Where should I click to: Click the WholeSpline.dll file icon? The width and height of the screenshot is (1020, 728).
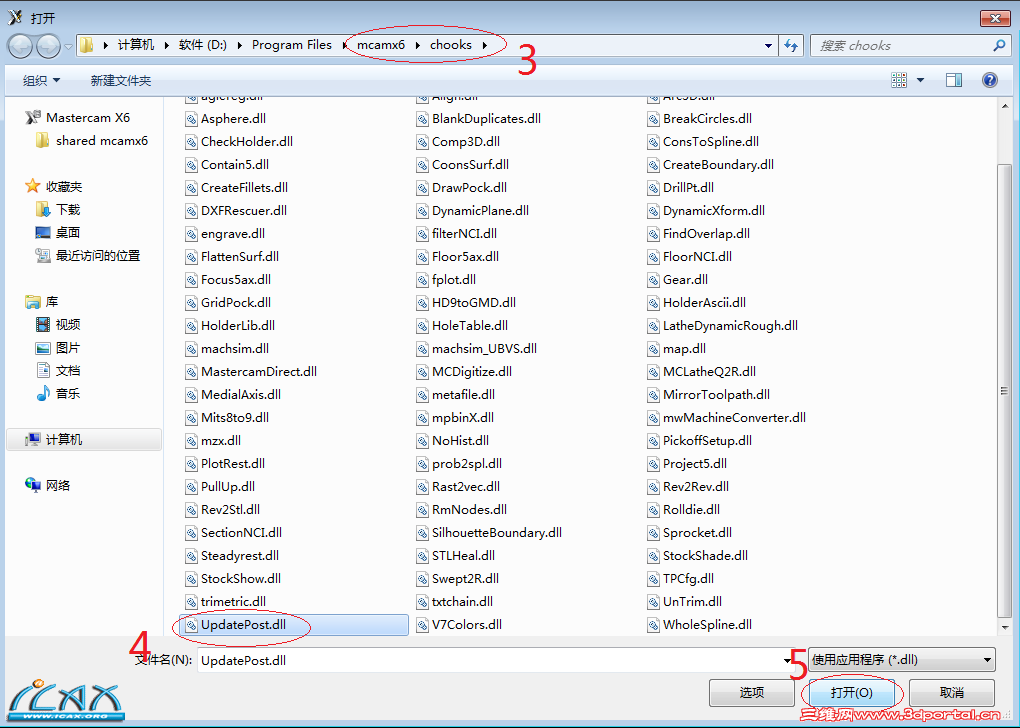coord(653,625)
